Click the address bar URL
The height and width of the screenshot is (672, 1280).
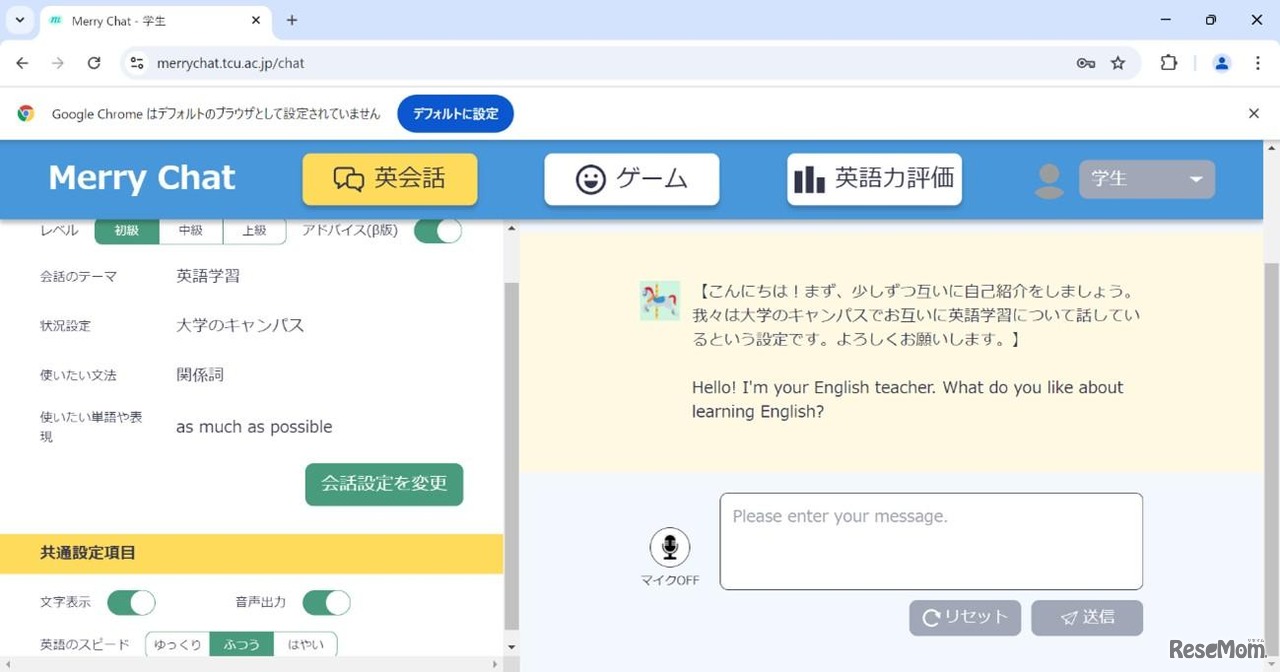click(x=231, y=63)
